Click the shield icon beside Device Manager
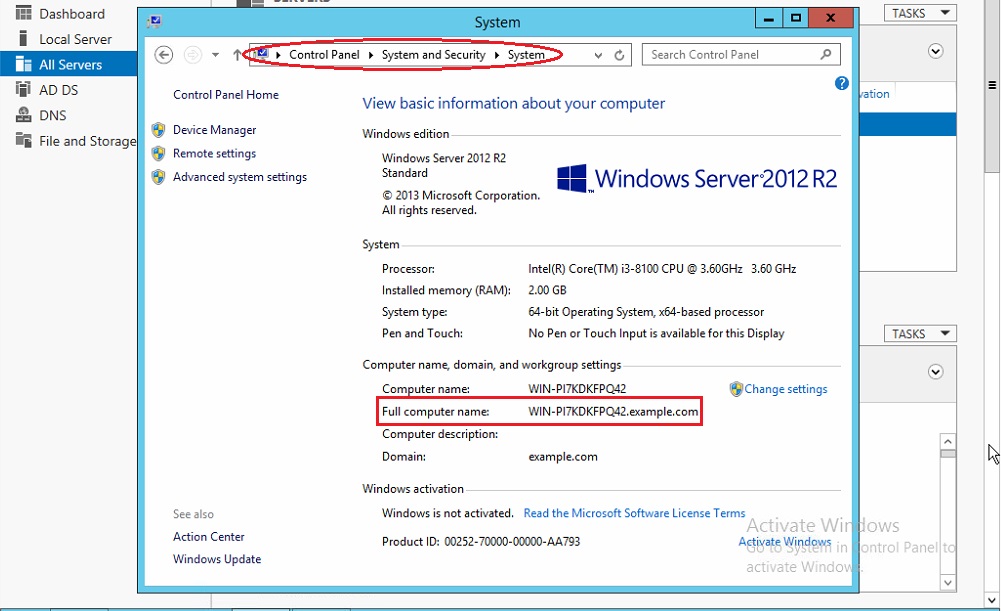The width and height of the screenshot is (1001, 611). [158, 130]
